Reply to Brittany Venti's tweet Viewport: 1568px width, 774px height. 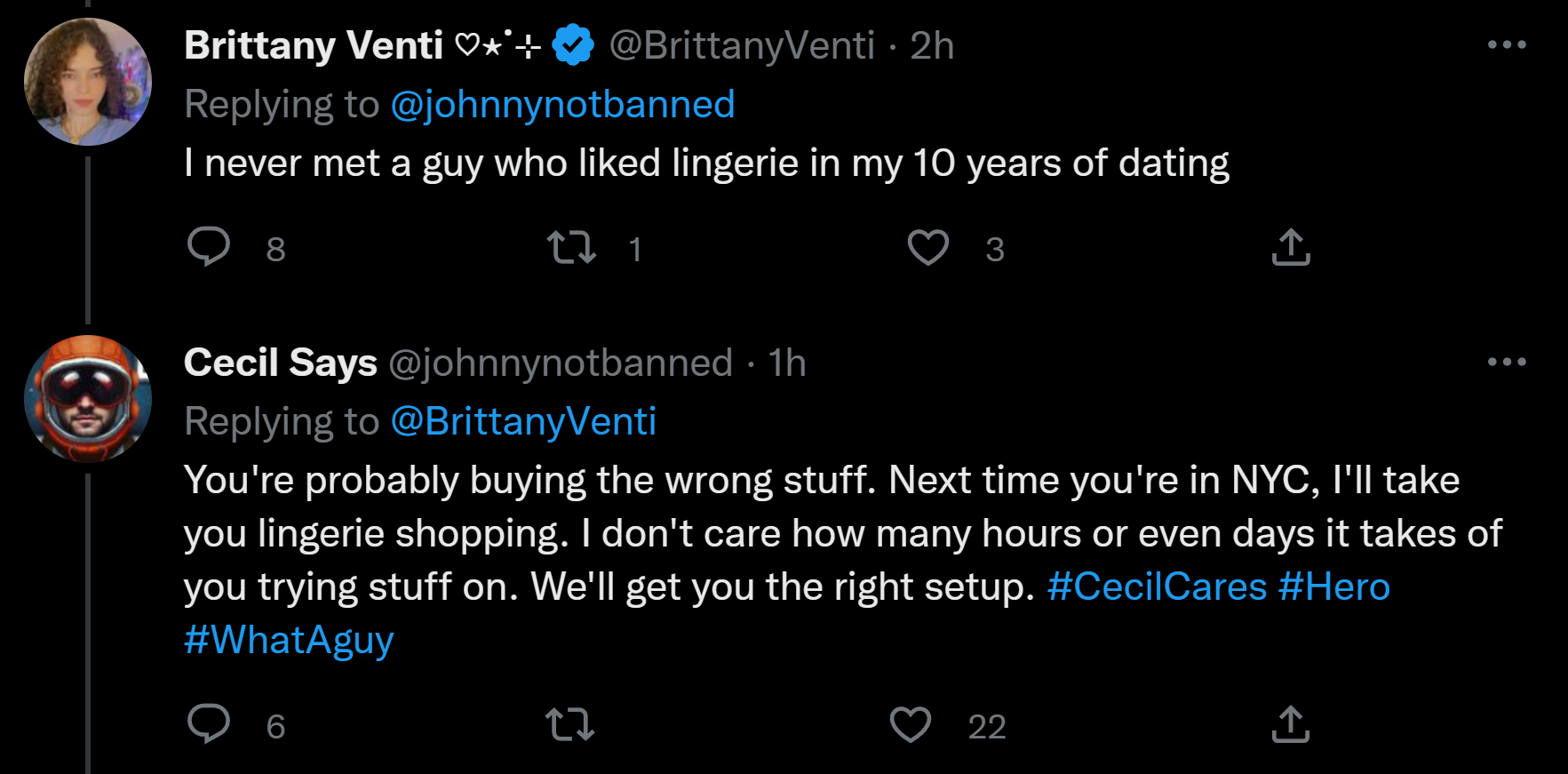209,247
